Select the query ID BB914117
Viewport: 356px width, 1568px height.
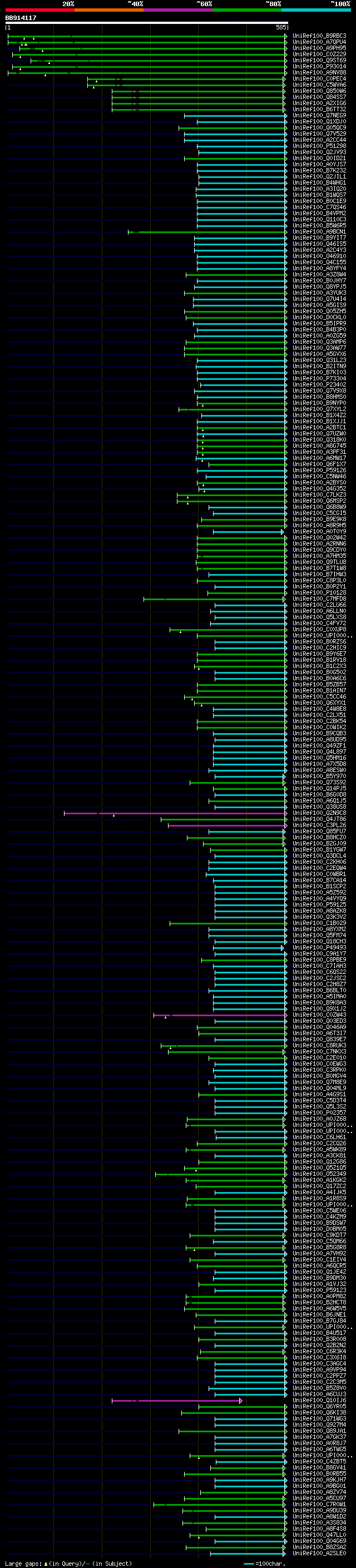[21, 18]
